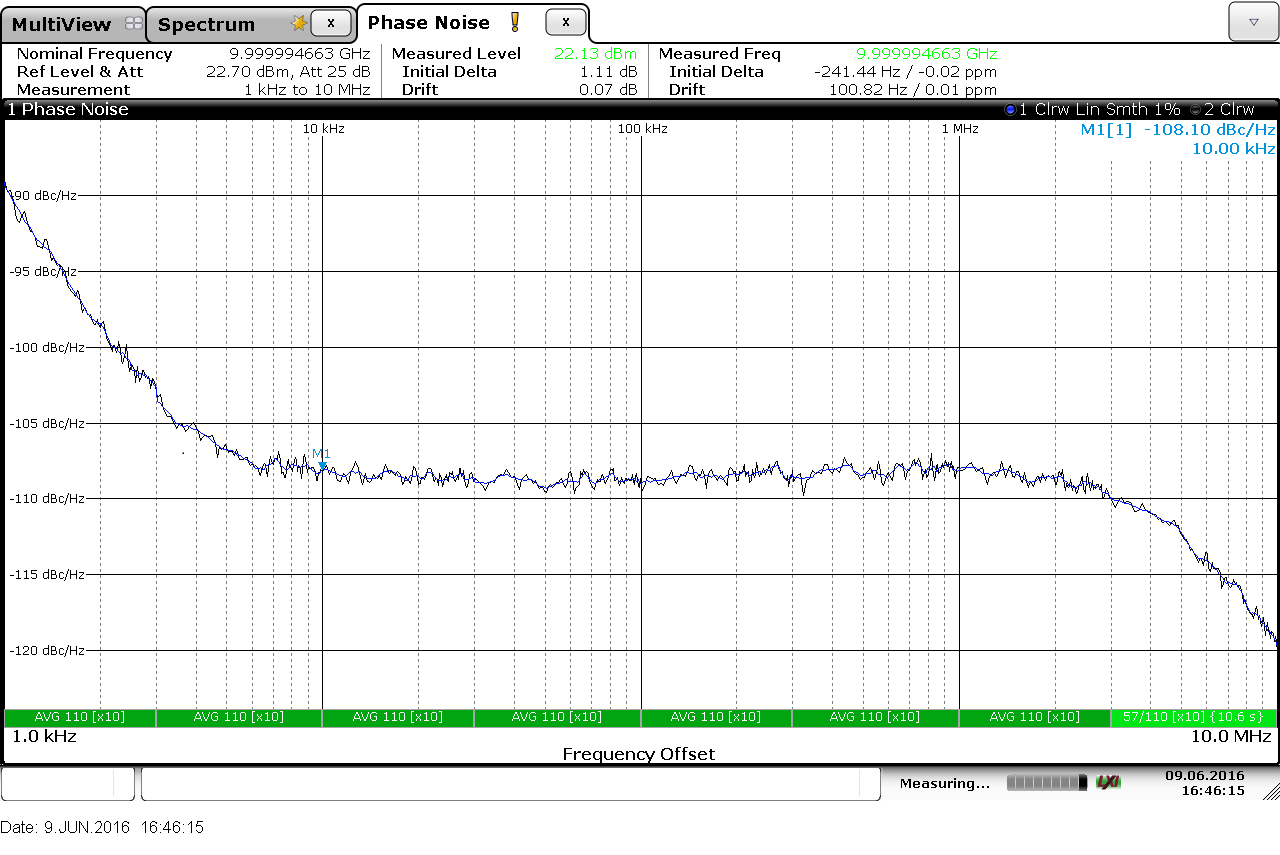Click the 1 Phase Noise window title bar
The image size is (1280, 855).
point(400,109)
